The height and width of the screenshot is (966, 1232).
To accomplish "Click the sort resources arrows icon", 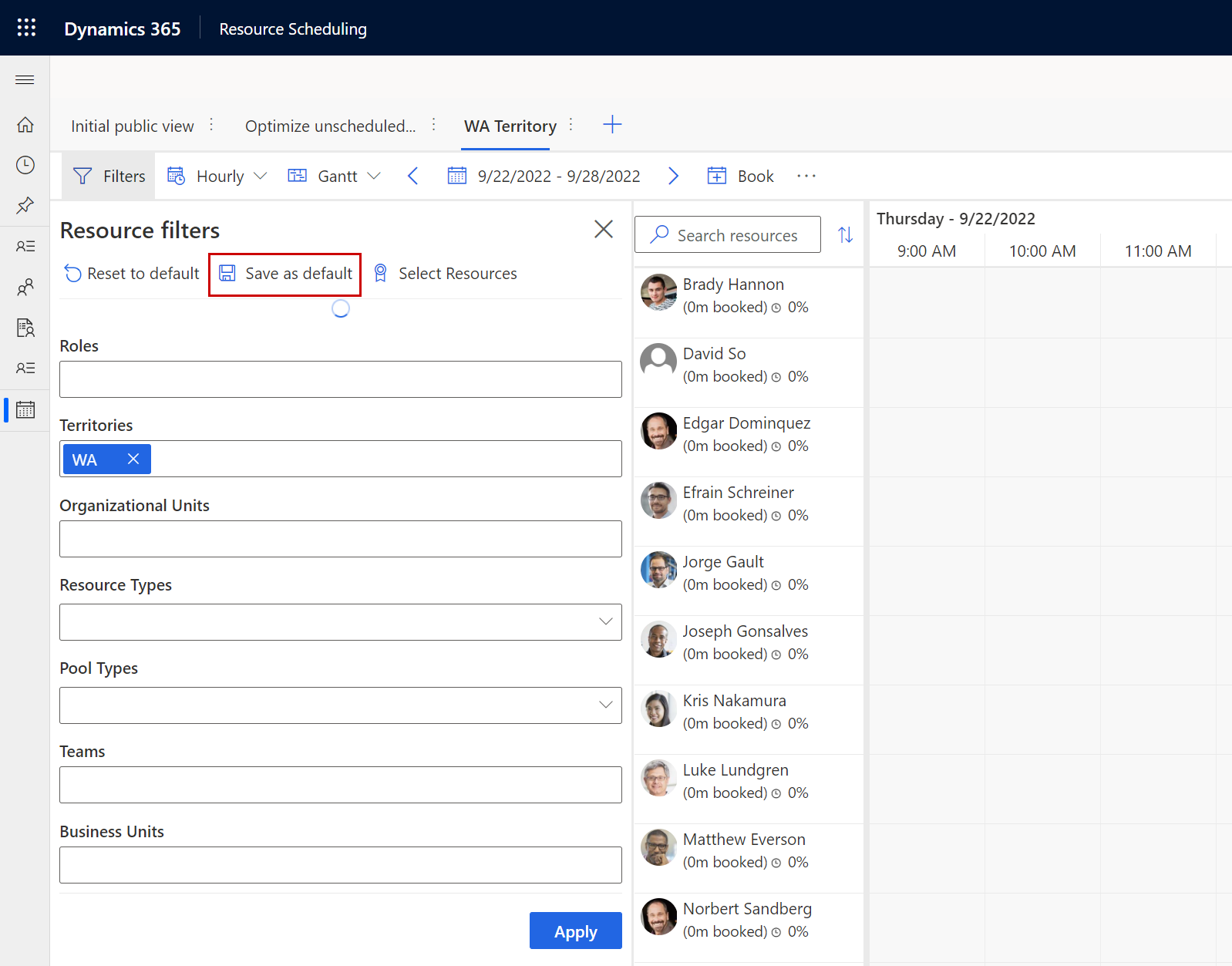I will click(845, 235).
